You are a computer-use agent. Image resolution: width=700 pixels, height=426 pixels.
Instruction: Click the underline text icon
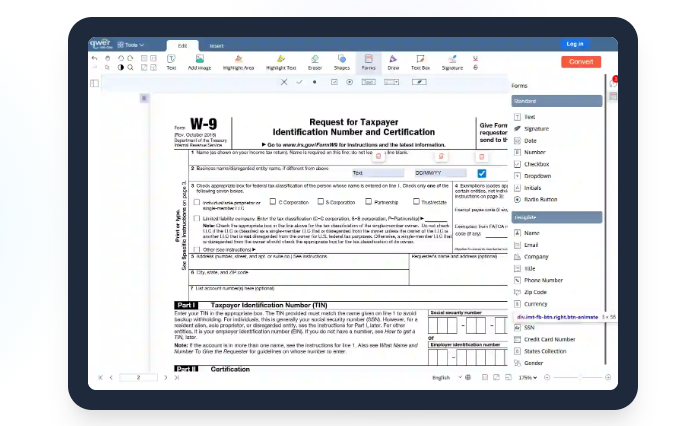pyautogui.click(x=475, y=58)
